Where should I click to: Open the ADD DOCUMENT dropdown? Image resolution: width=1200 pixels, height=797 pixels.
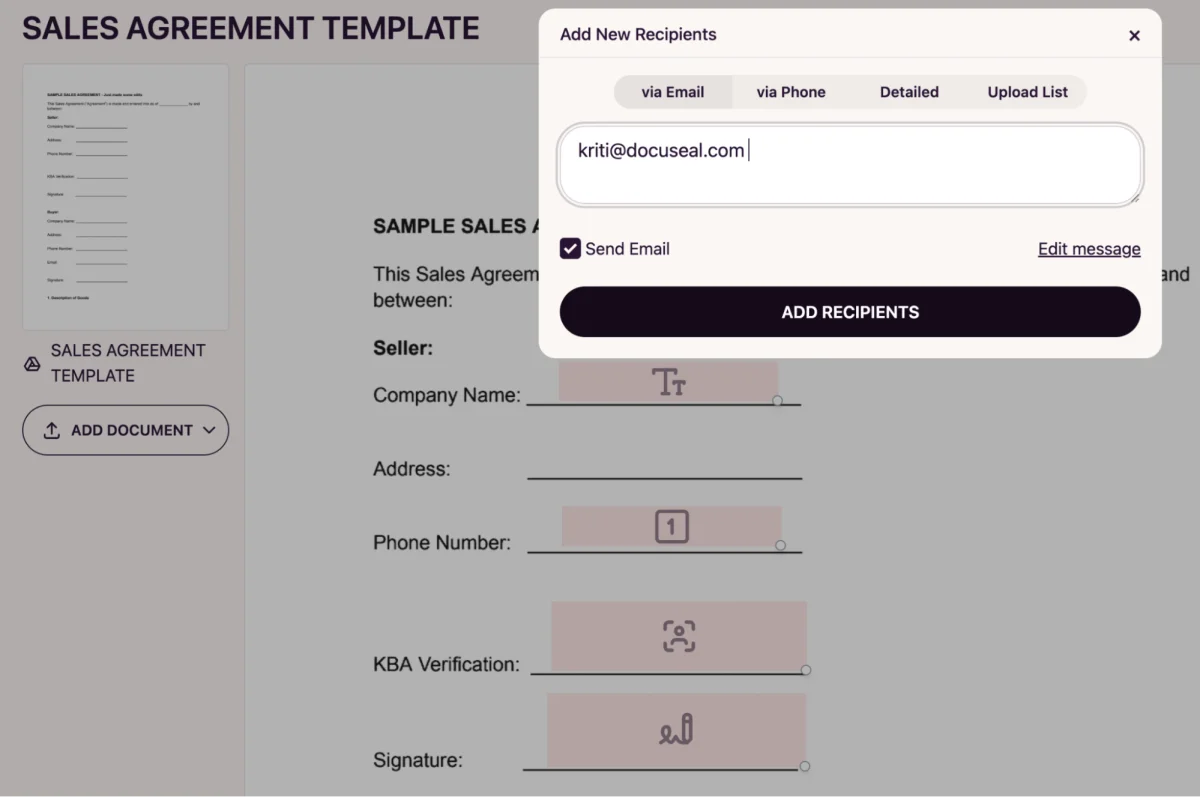(x=125, y=430)
